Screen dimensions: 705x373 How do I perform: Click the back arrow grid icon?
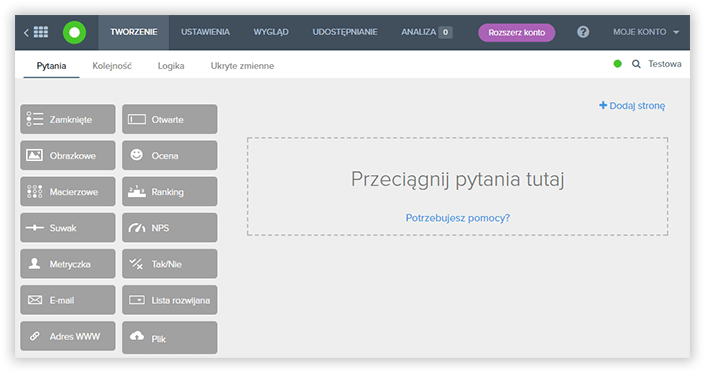click(36, 32)
